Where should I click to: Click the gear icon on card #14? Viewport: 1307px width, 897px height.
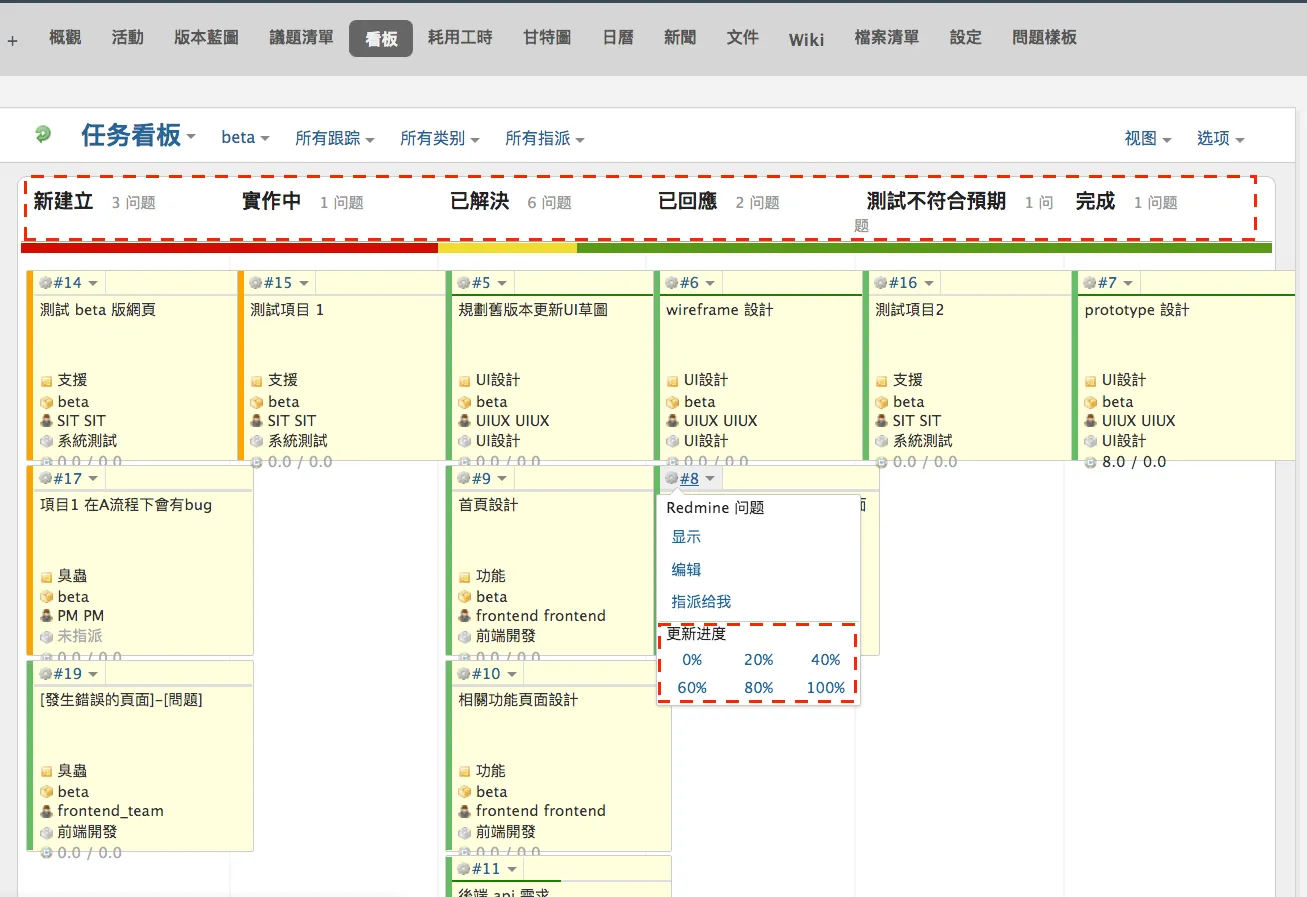45,283
